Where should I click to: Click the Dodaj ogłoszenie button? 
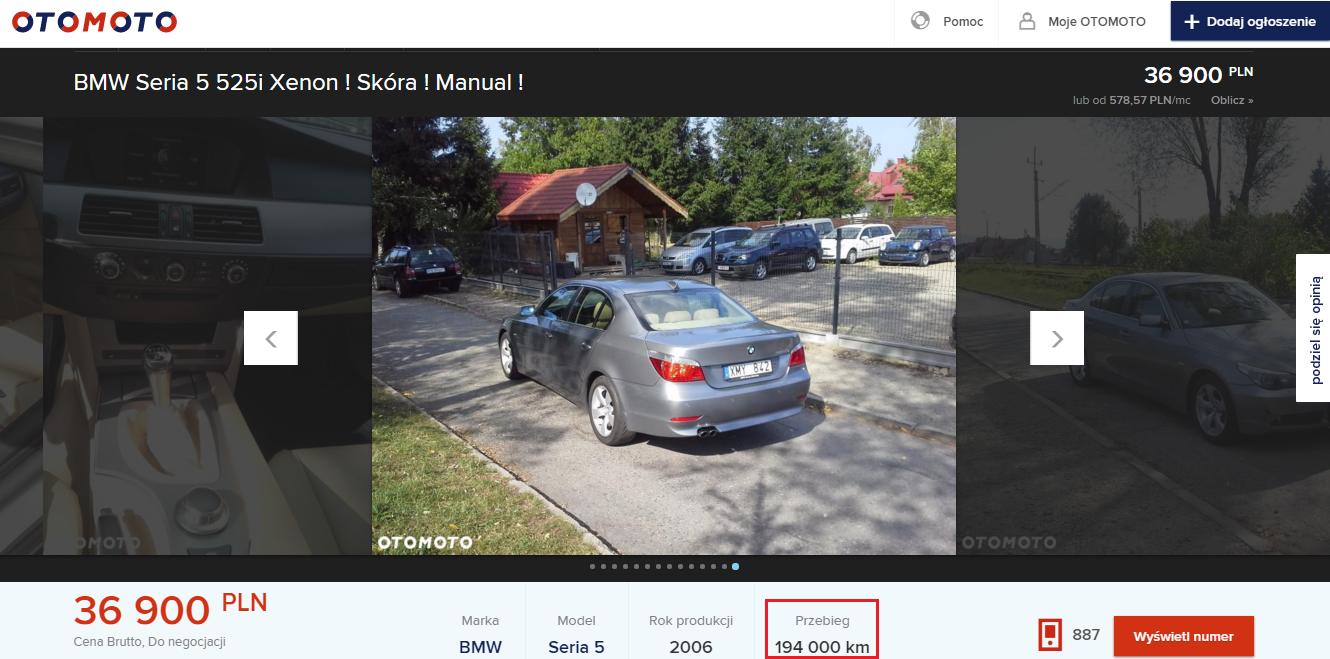1250,21
